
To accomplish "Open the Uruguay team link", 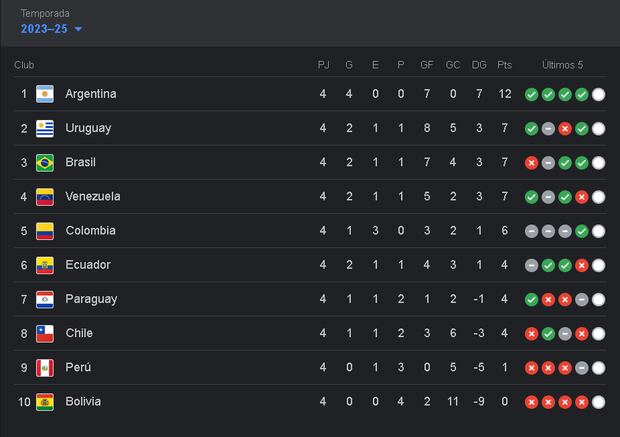I will (88, 128).
